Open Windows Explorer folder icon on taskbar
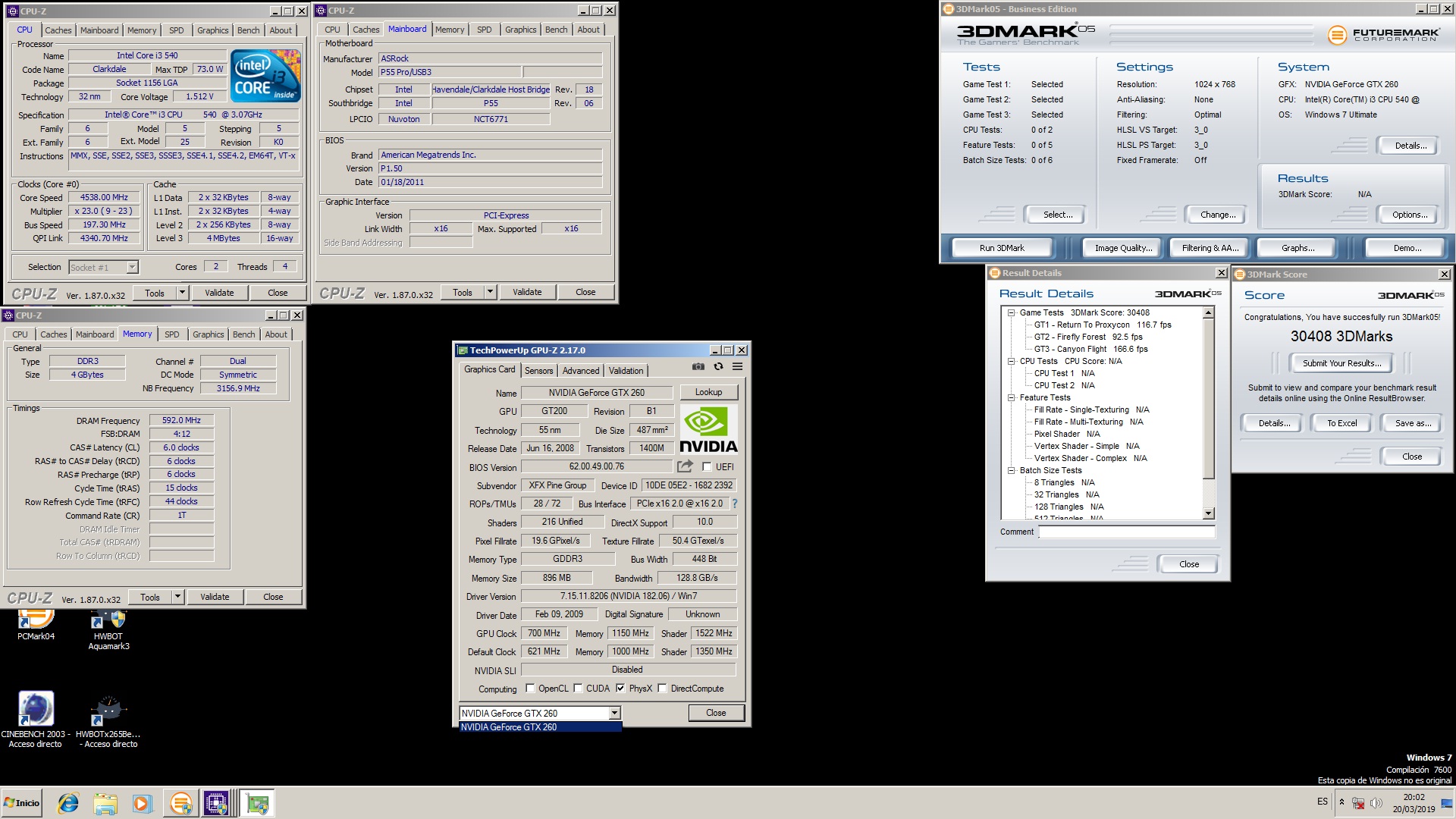 click(x=105, y=803)
